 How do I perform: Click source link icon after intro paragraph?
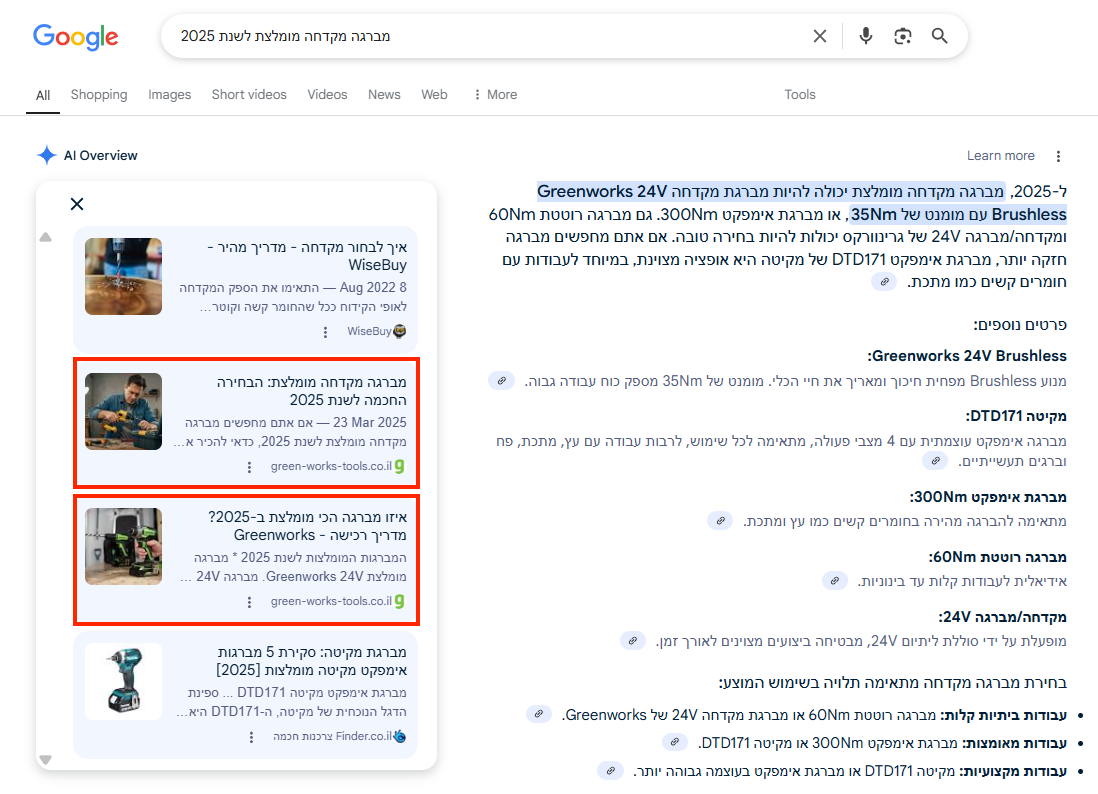pyautogui.click(x=884, y=281)
